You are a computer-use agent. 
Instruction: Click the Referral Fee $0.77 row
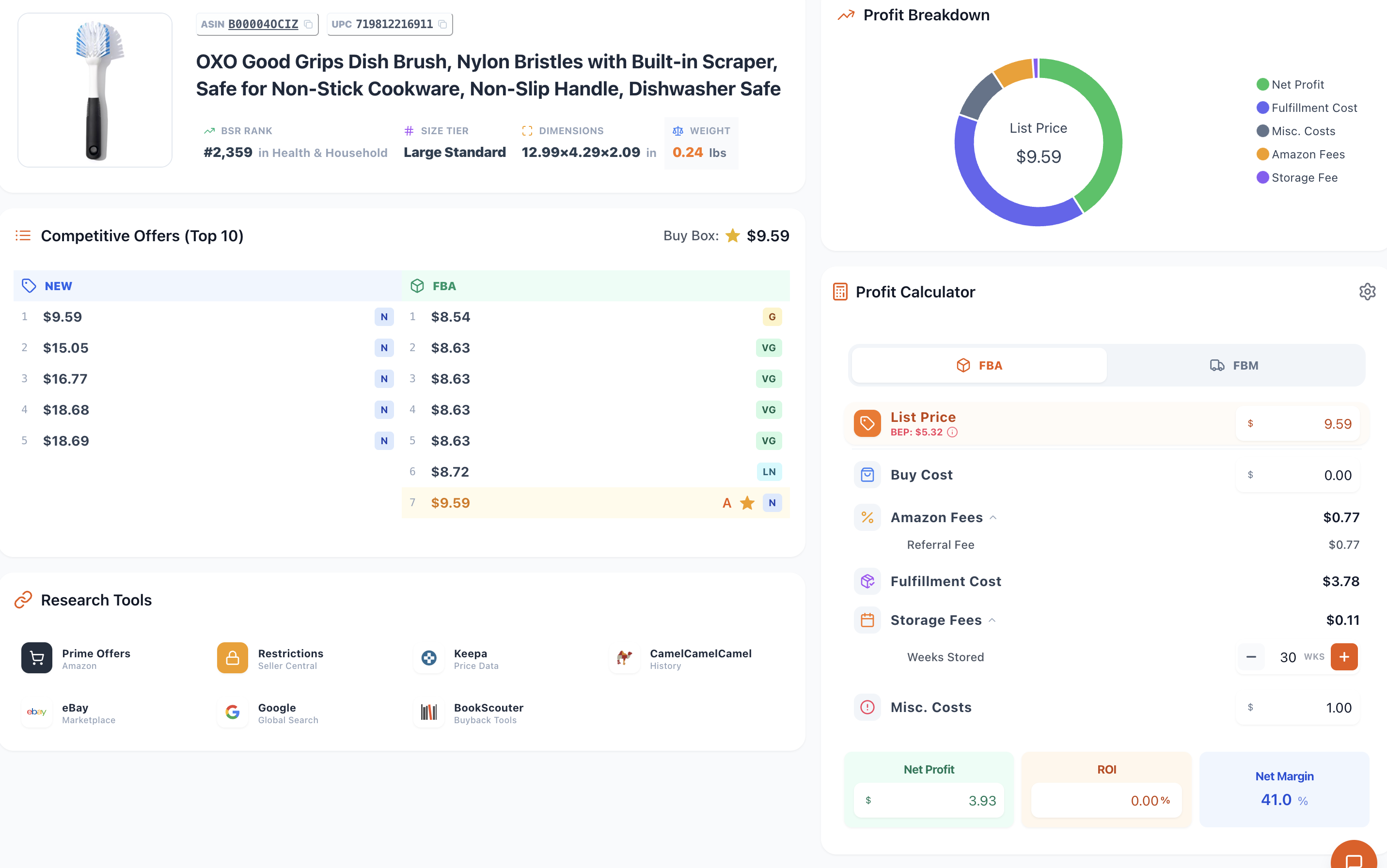[x=1133, y=545]
